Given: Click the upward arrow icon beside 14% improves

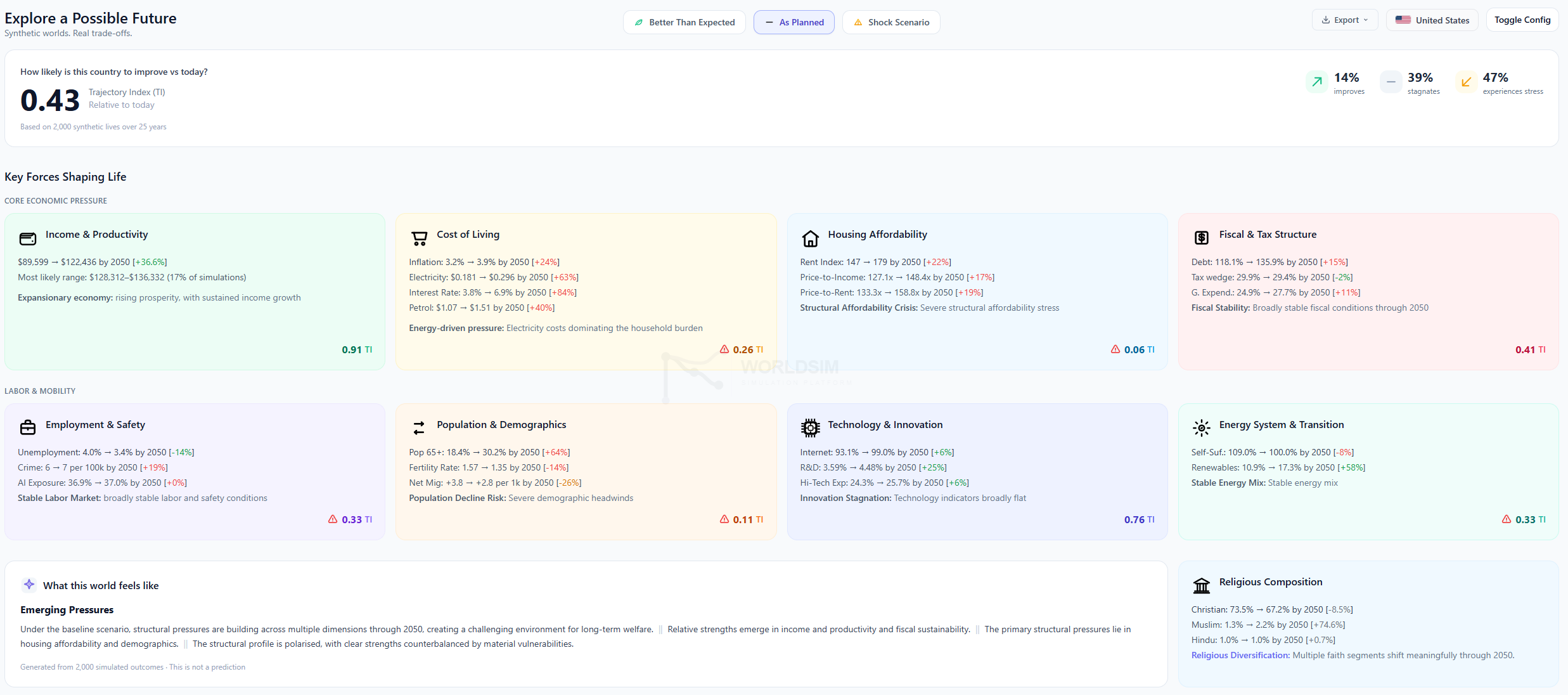Looking at the screenshot, I should click(1316, 82).
